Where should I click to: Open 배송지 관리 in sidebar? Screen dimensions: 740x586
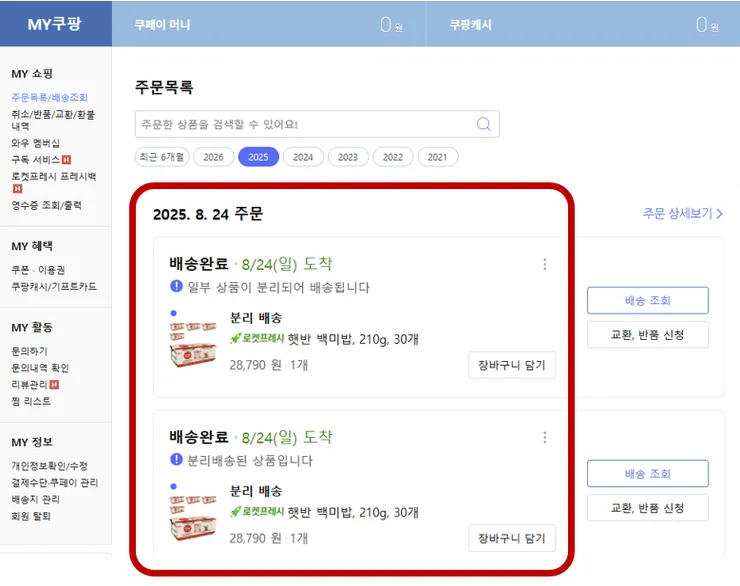coord(35,499)
